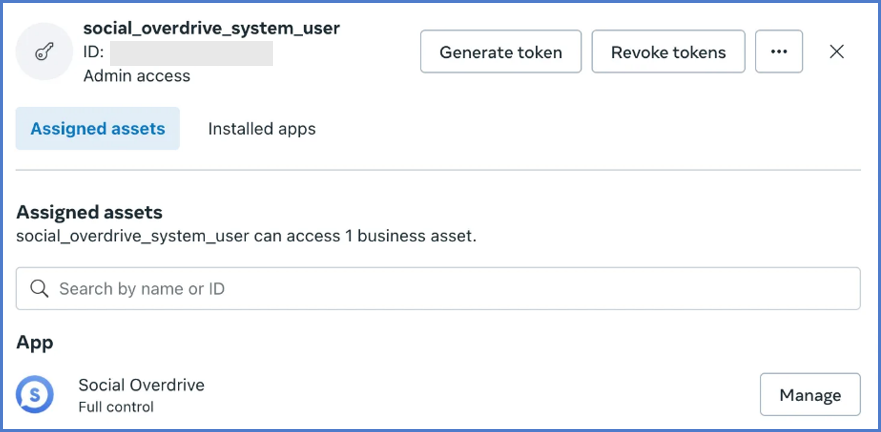Click the magnifier icon in search box
This screenshot has height=432, width=881.
coord(40,289)
